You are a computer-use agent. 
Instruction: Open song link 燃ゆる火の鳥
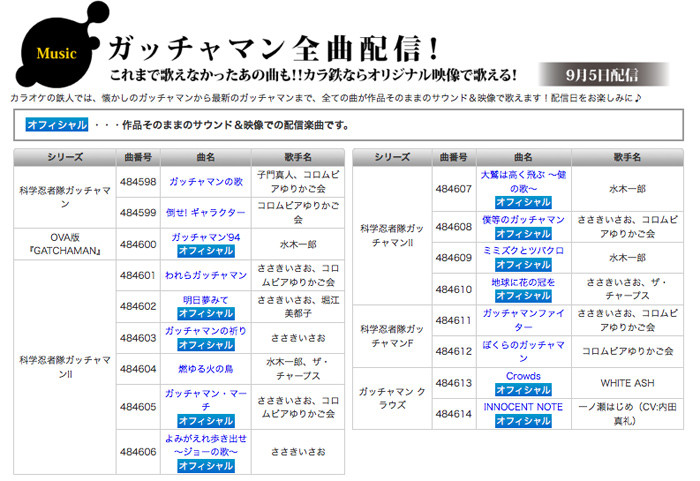206,369
